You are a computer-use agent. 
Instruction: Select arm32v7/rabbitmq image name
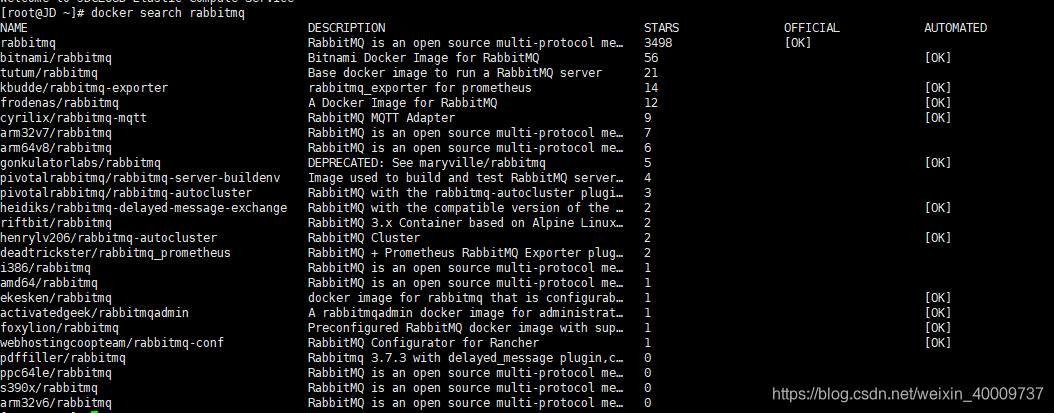[x=56, y=133]
